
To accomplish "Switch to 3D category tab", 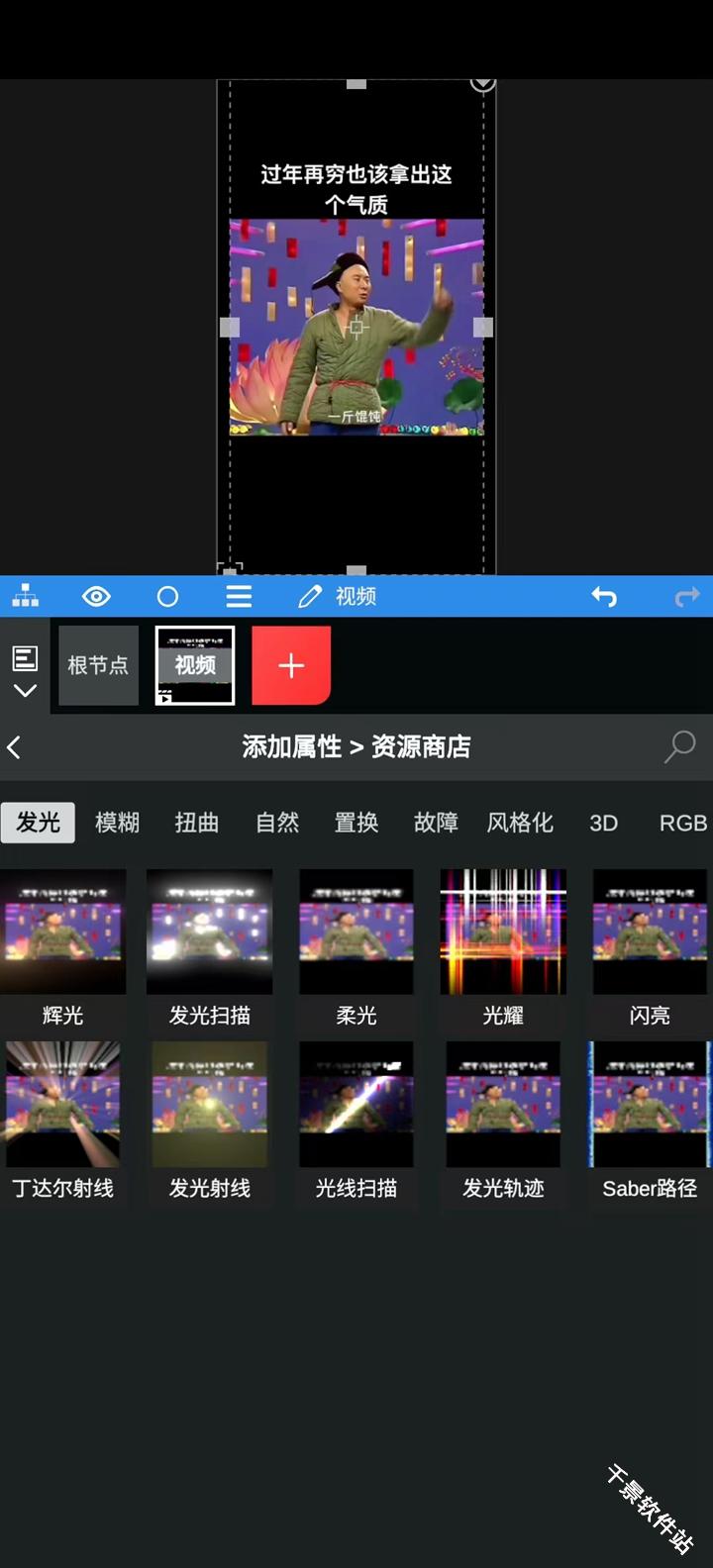I will click(x=603, y=823).
